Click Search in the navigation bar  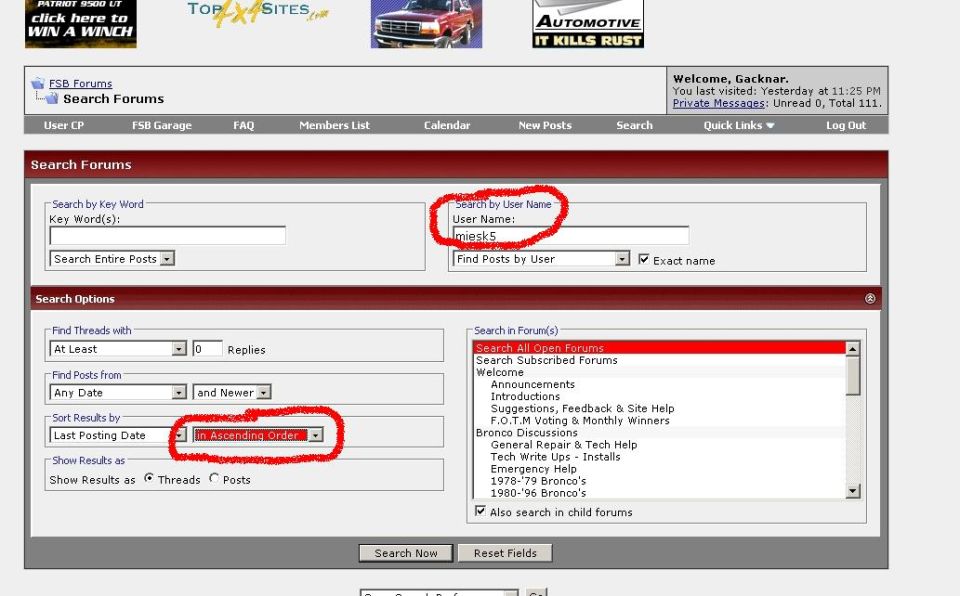634,125
